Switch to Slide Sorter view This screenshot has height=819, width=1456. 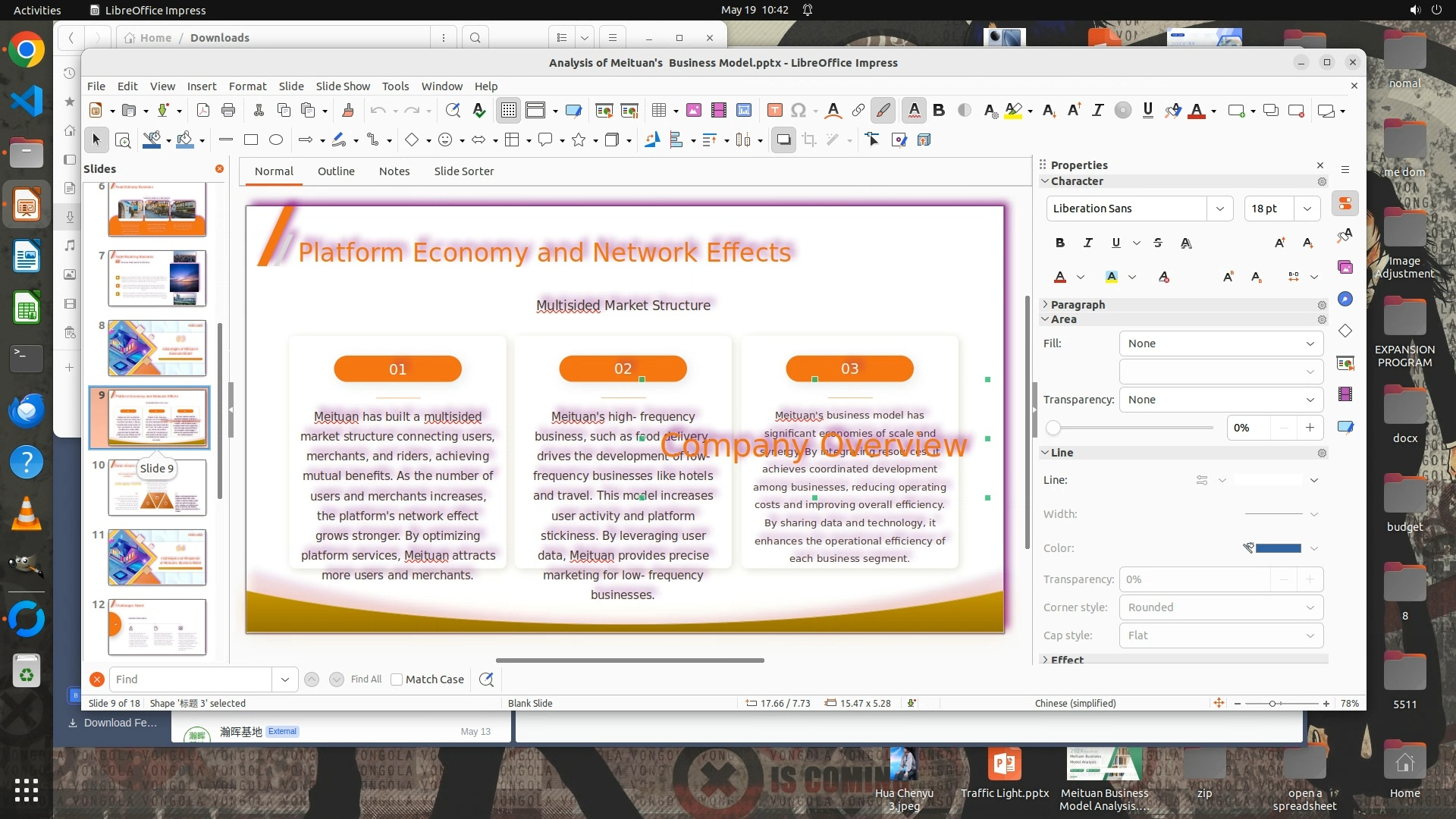pos(463,171)
